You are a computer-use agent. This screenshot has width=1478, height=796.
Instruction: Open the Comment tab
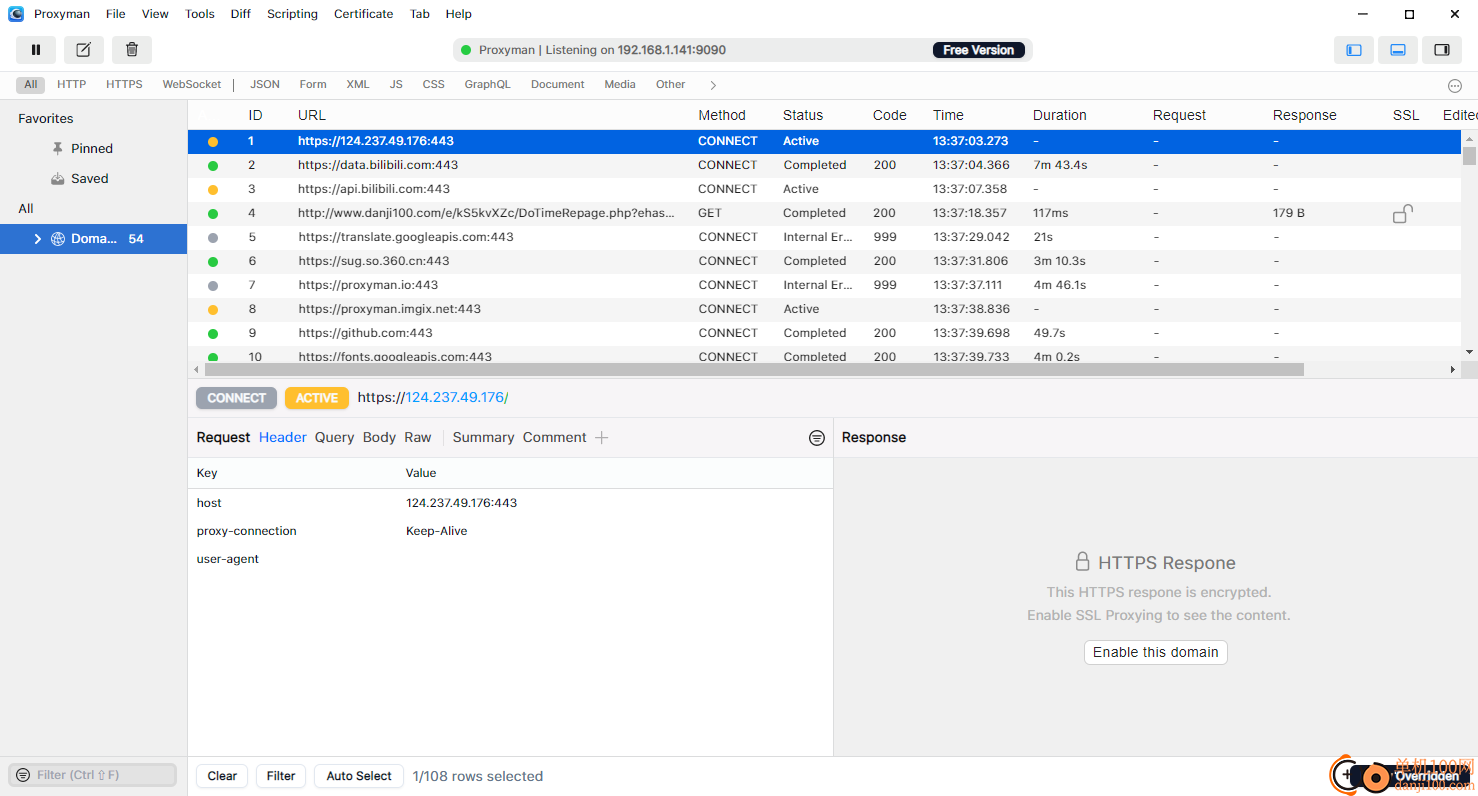point(555,437)
